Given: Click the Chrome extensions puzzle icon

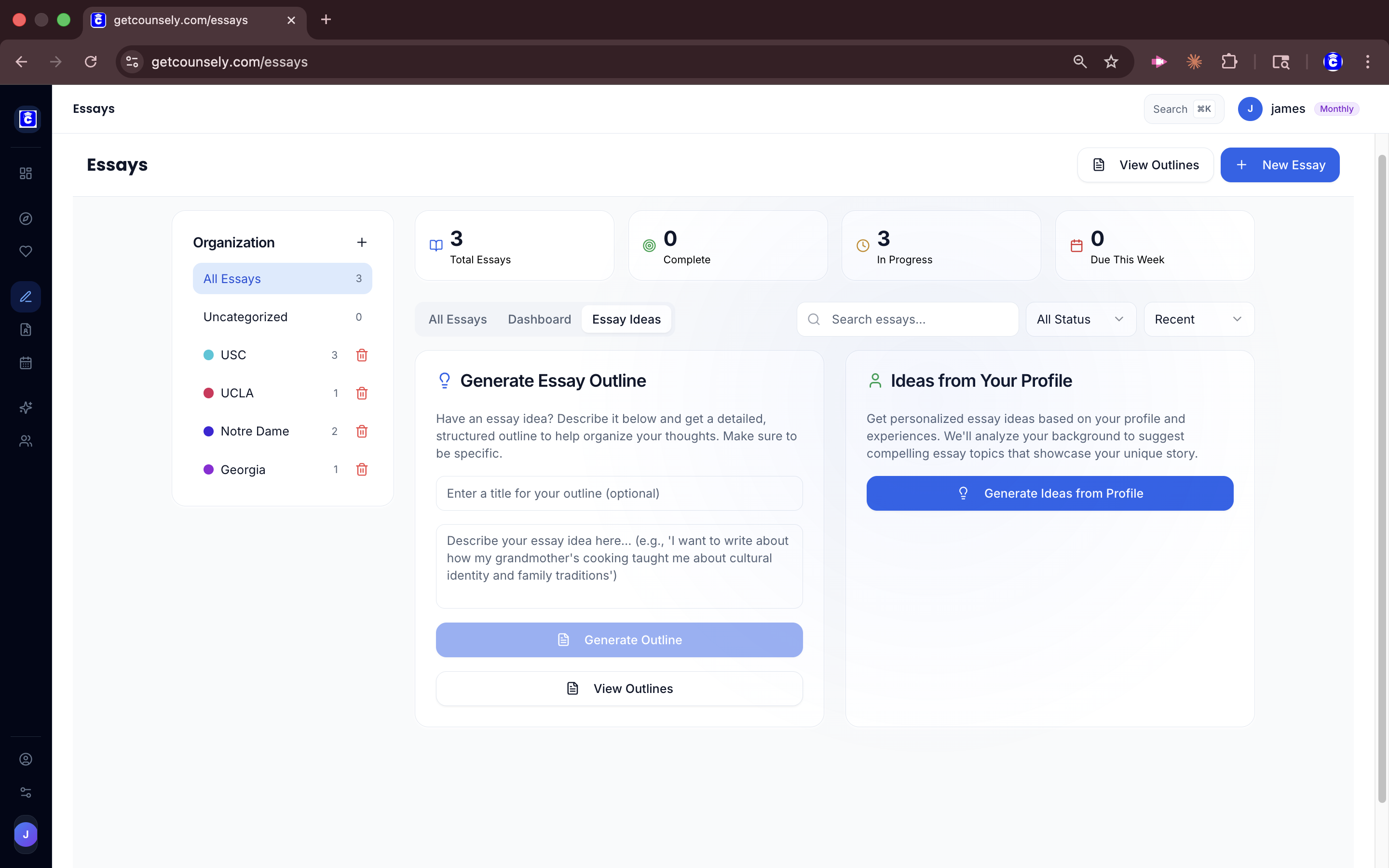Looking at the screenshot, I should [x=1229, y=61].
